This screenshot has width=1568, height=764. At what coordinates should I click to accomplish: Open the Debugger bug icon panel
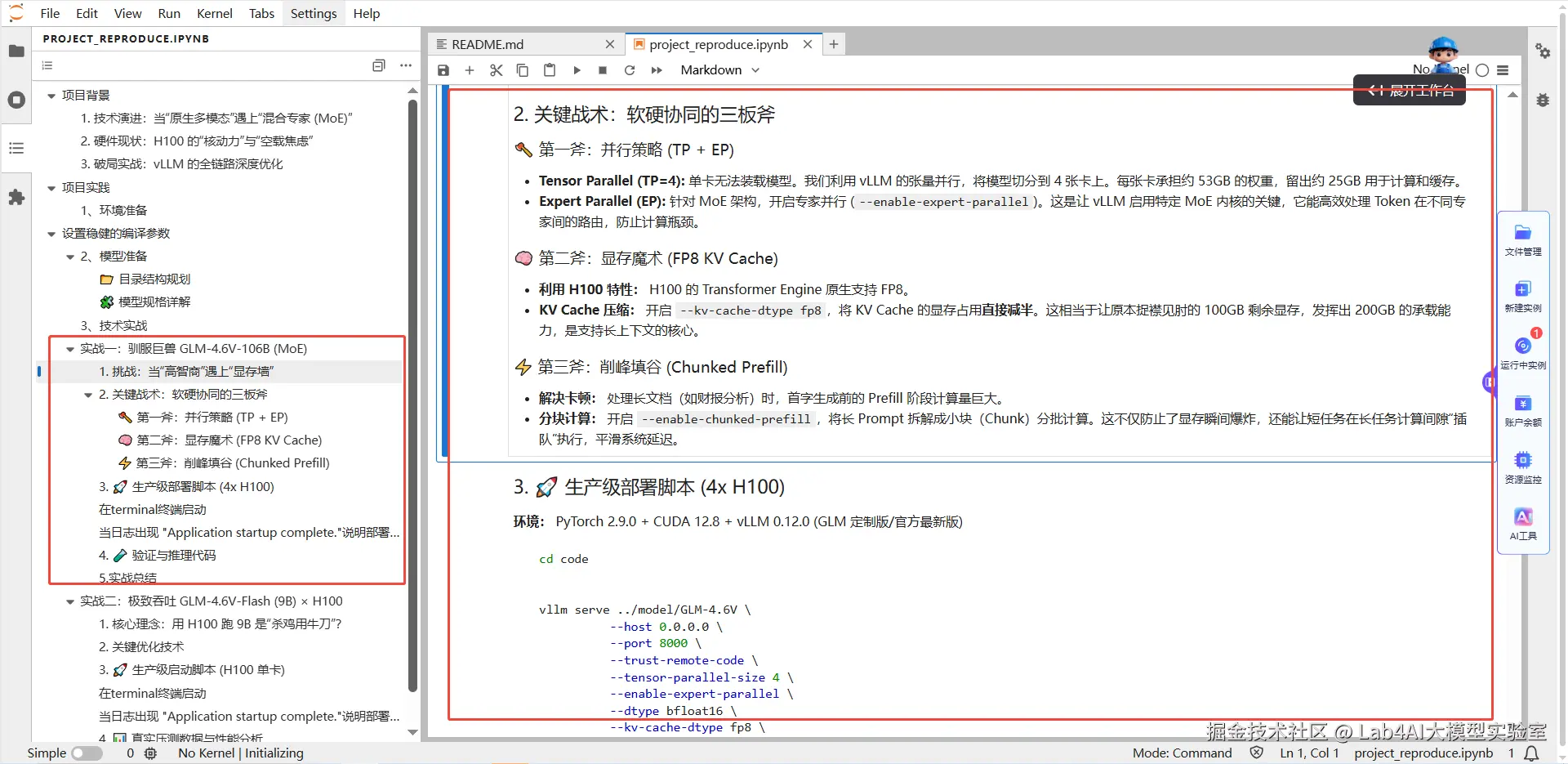click(1543, 100)
